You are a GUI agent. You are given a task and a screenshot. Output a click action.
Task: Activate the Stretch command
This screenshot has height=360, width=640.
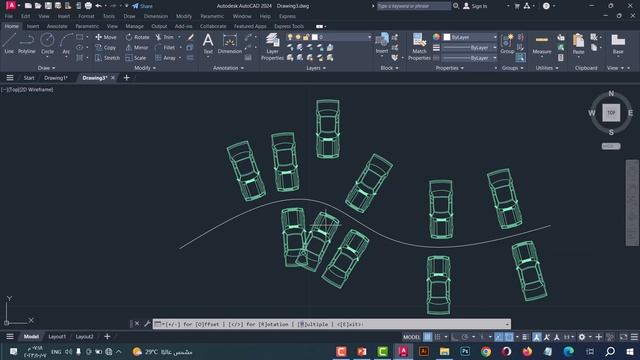click(x=107, y=58)
